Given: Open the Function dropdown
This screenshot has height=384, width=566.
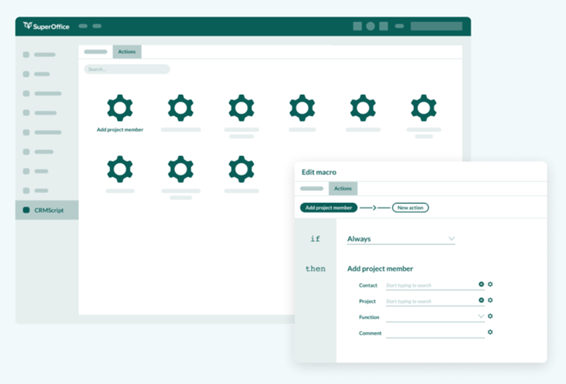Looking at the screenshot, I should click(435, 317).
